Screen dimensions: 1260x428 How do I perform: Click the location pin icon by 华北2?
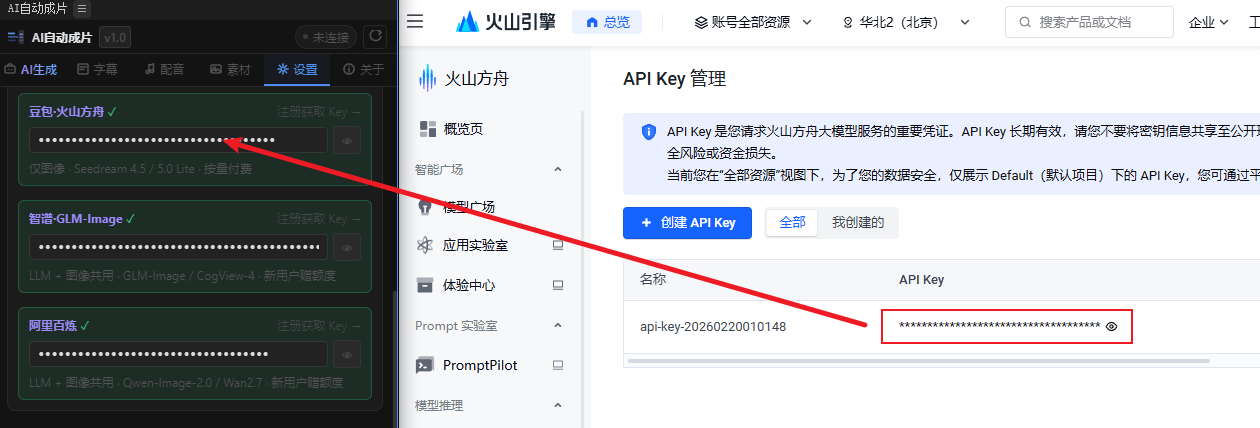tap(848, 21)
